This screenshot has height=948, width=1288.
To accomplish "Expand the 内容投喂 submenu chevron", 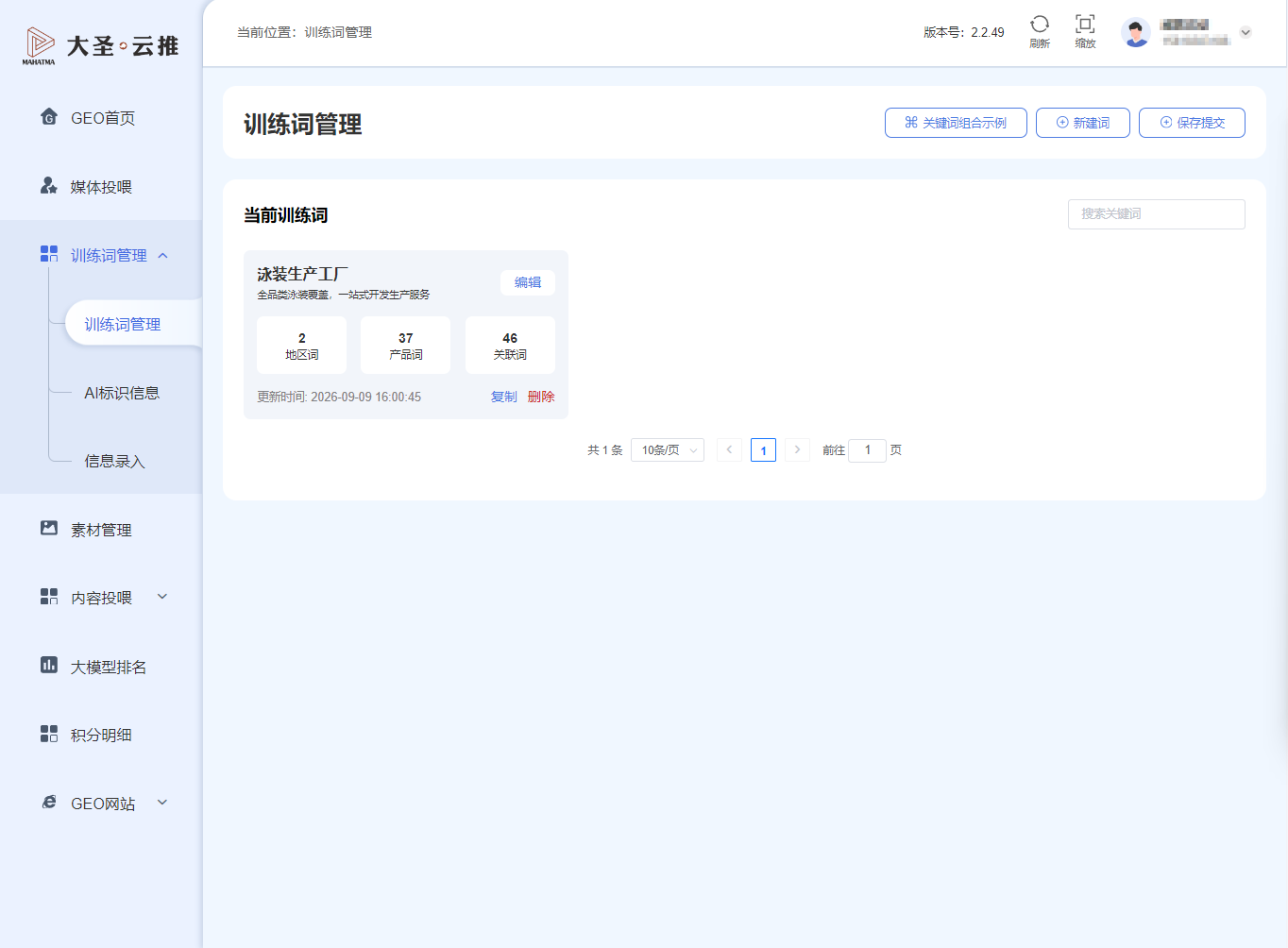I will click(162, 597).
